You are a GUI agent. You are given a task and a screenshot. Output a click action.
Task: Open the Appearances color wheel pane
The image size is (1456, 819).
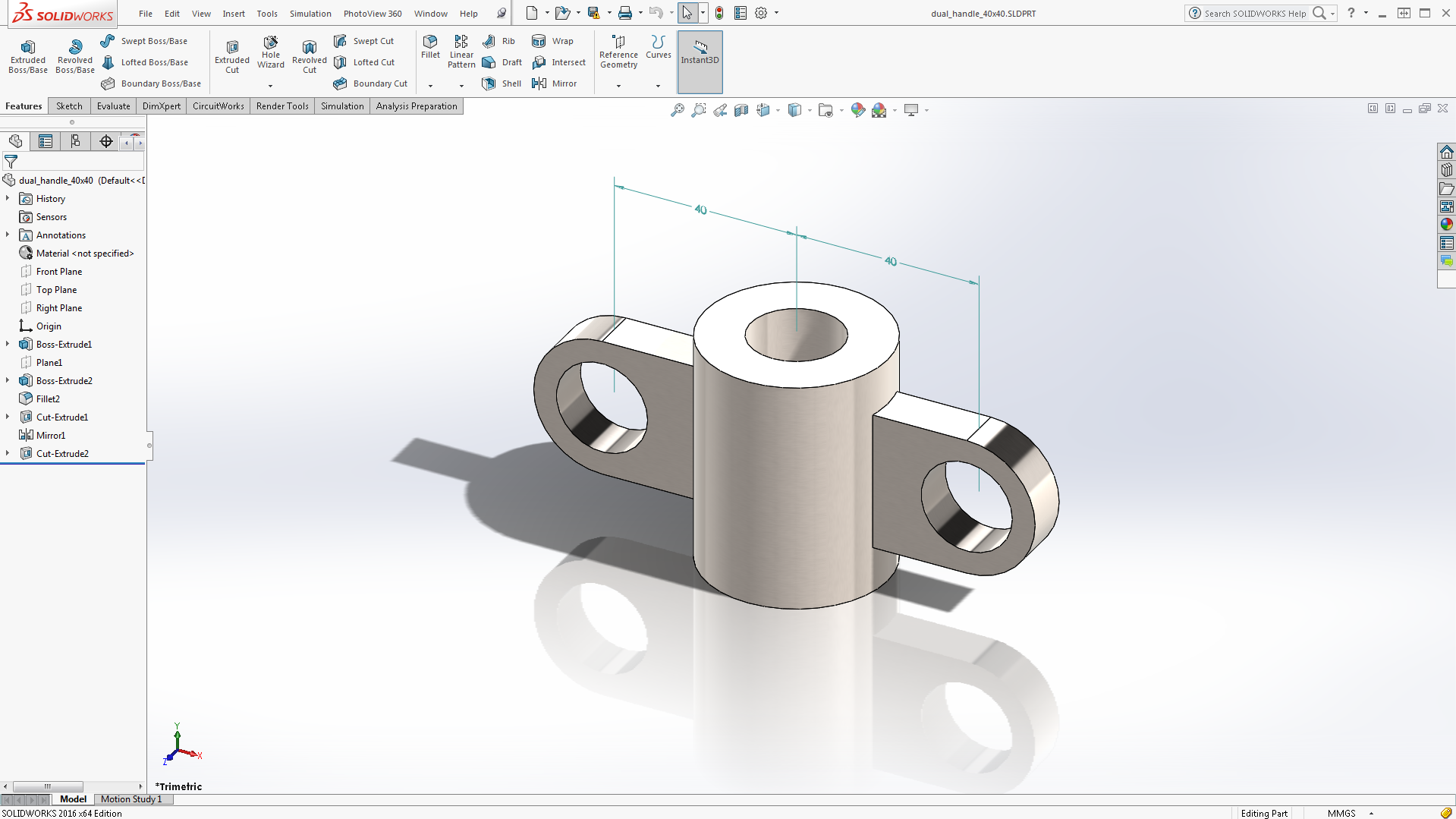[1446, 225]
